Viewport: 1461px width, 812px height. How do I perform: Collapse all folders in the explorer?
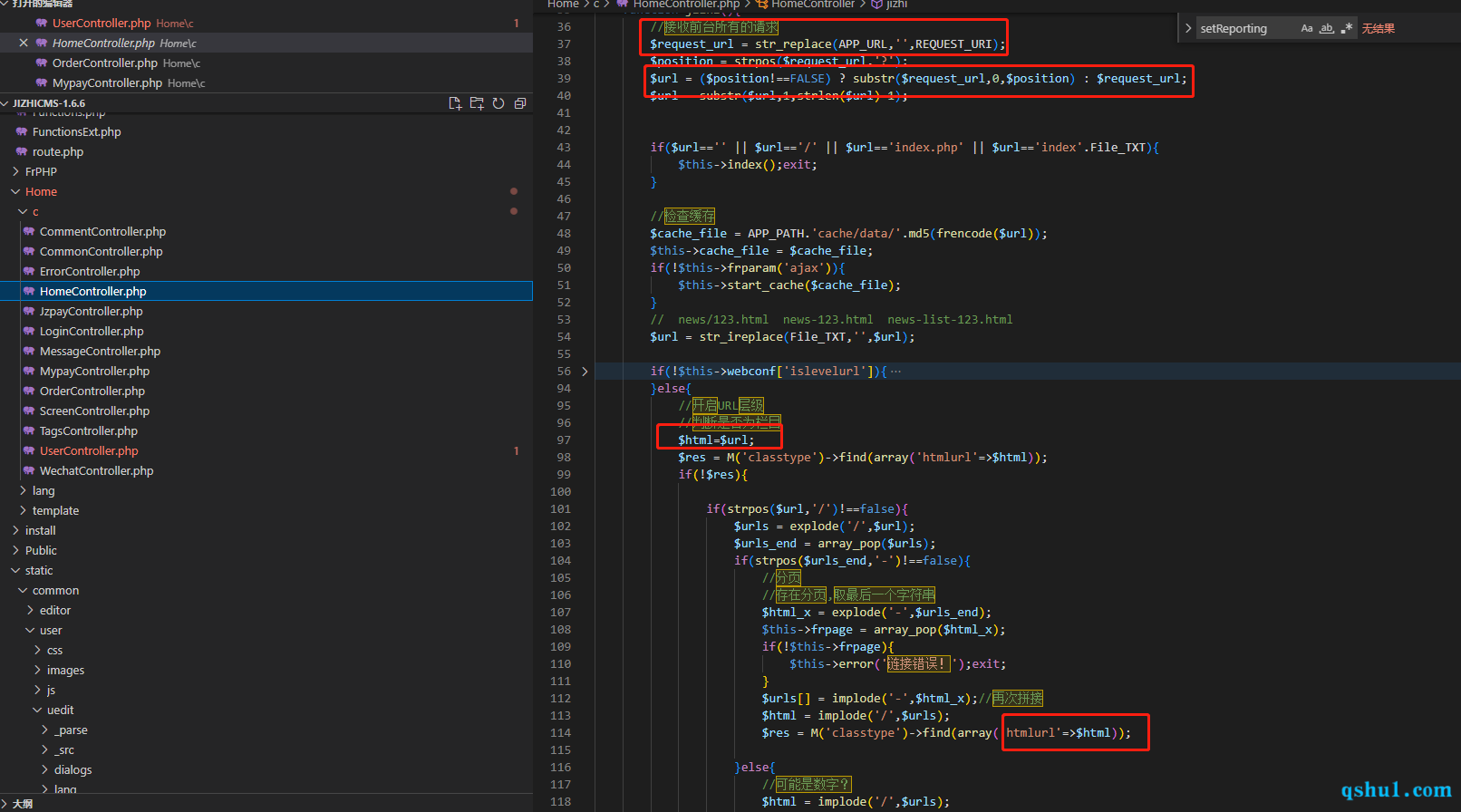pyautogui.click(x=520, y=103)
